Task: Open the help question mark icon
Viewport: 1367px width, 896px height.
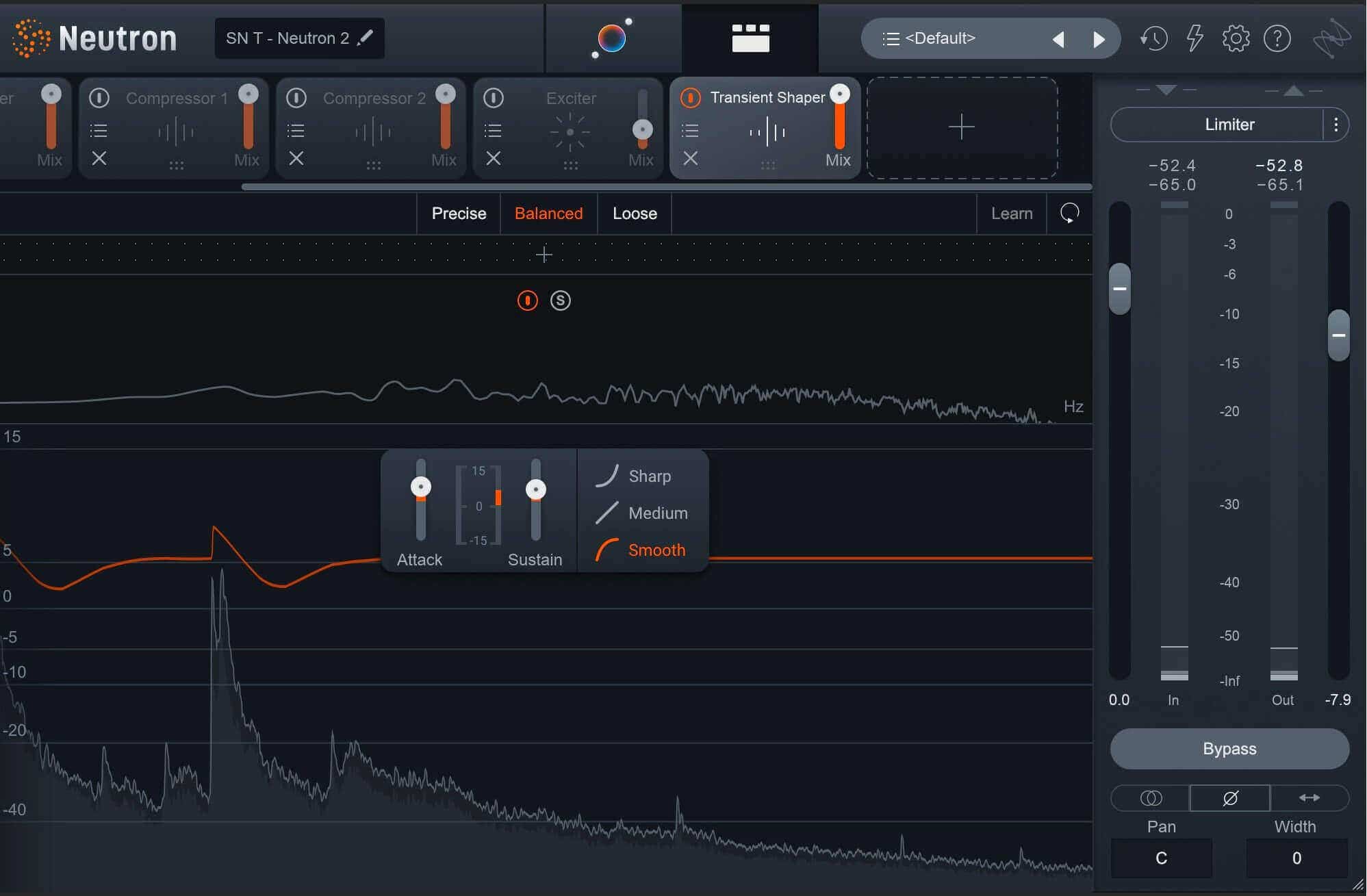Action: (1277, 38)
